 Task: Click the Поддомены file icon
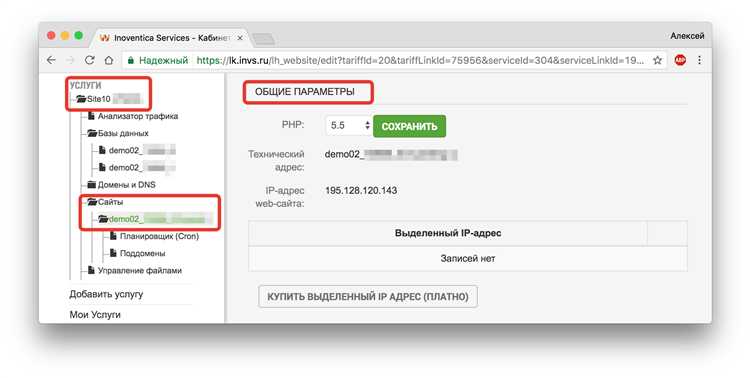click(x=113, y=253)
